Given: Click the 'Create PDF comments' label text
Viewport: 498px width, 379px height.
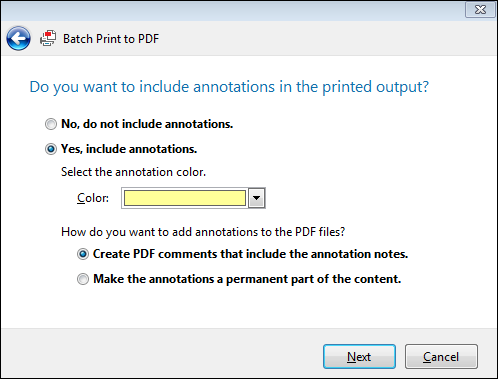Looking at the screenshot, I should [250, 254].
